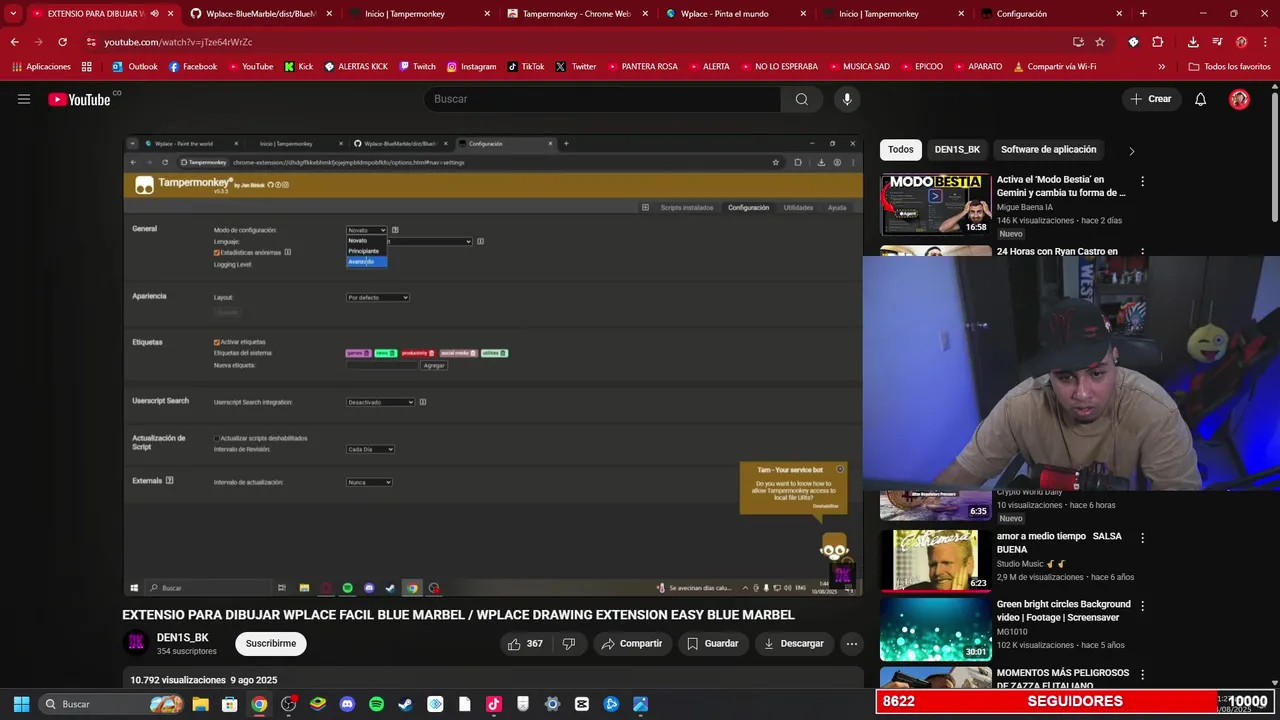Screen dimensions: 1280x720
Task: Open Spotify from the taskbar
Action: [x=376, y=704]
